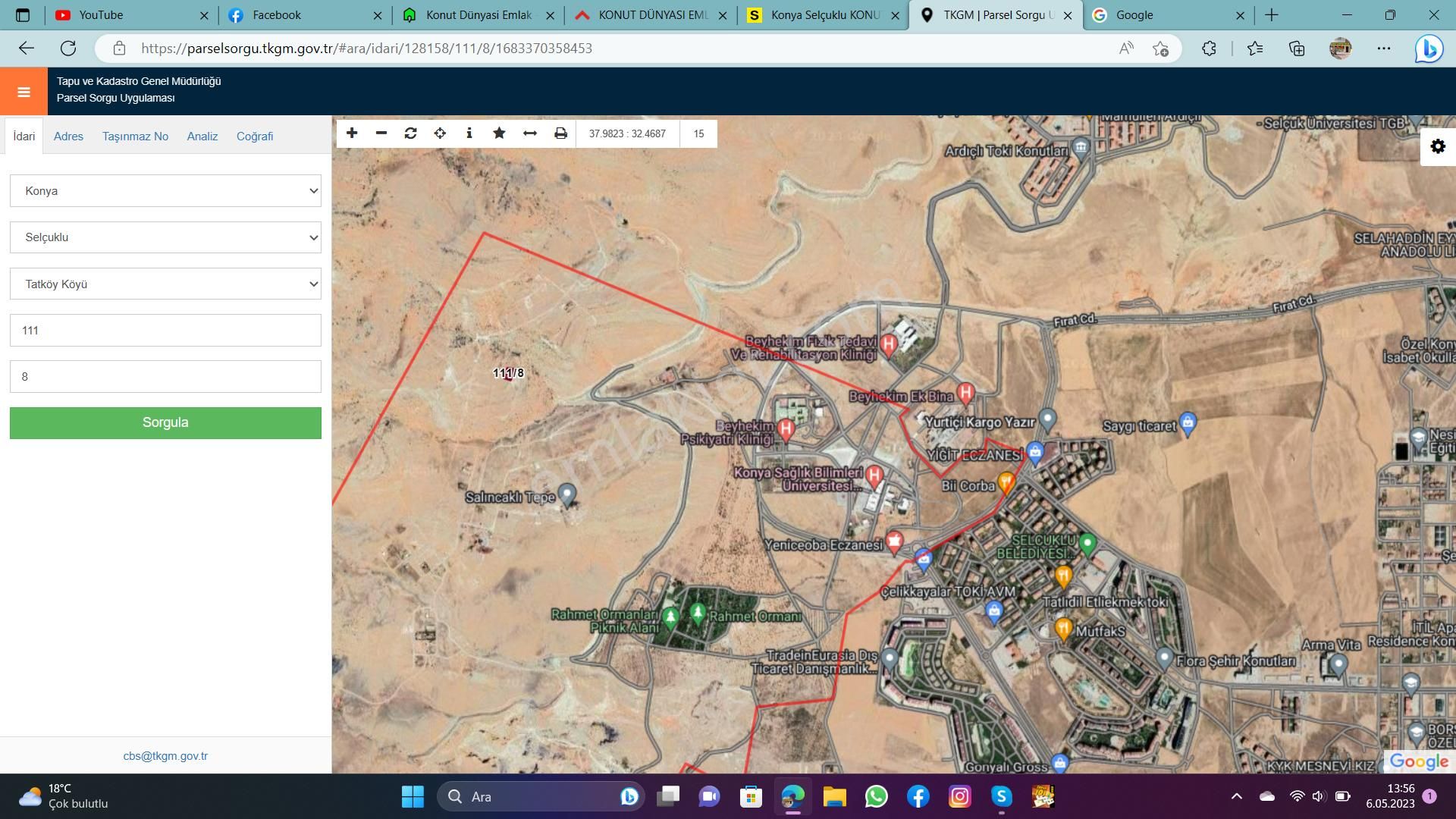This screenshot has width=1456, height=819.
Task: Open the Bing chat sidebar icon
Action: (x=1429, y=49)
